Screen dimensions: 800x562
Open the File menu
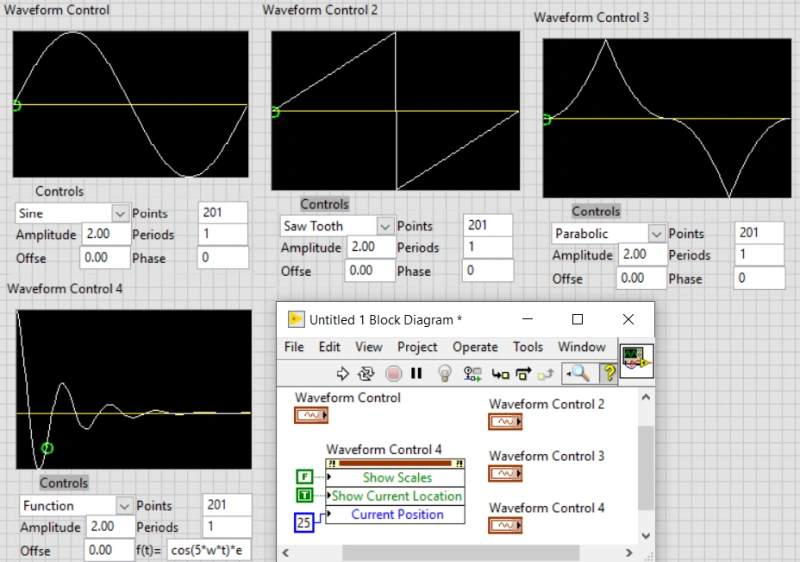point(294,347)
